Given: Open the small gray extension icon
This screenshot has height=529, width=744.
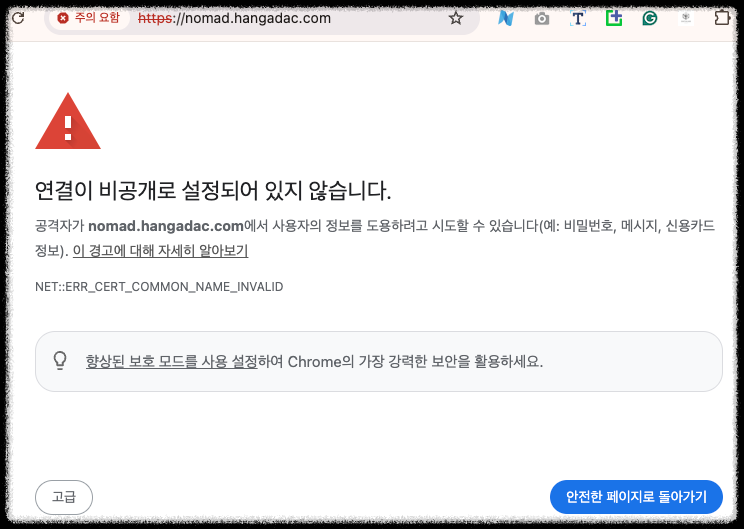Looking at the screenshot, I should 686,19.
